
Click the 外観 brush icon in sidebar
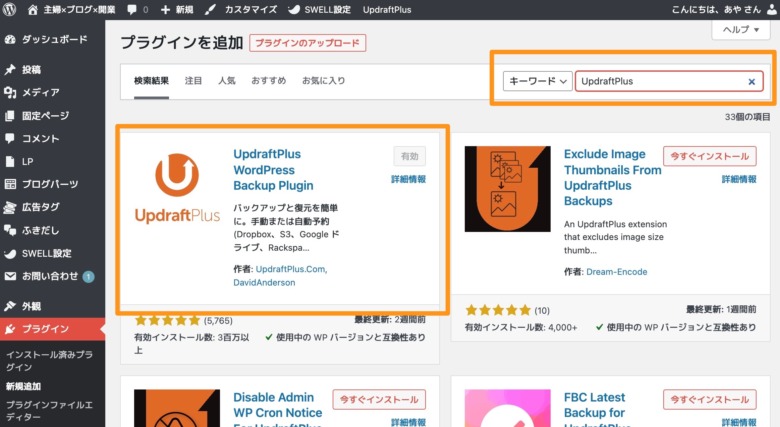tap(10, 306)
